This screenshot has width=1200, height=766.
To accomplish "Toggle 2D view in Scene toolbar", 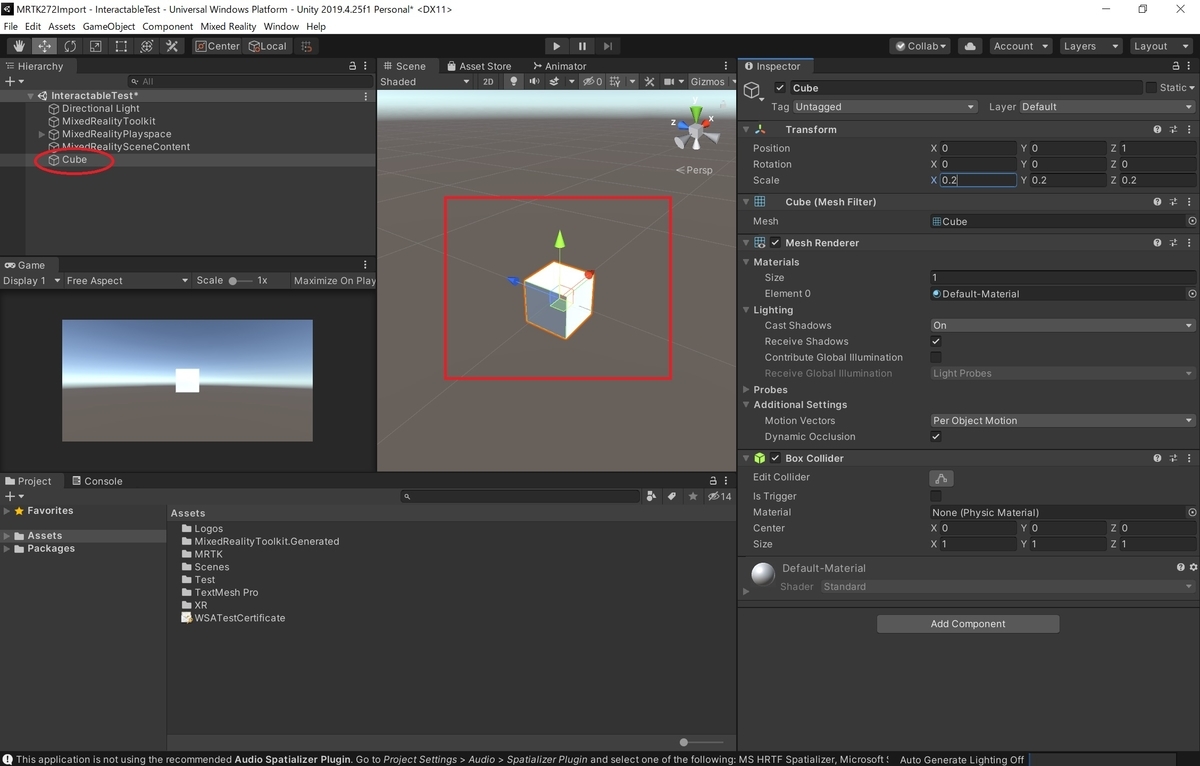I will pyautogui.click(x=488, y=82).
